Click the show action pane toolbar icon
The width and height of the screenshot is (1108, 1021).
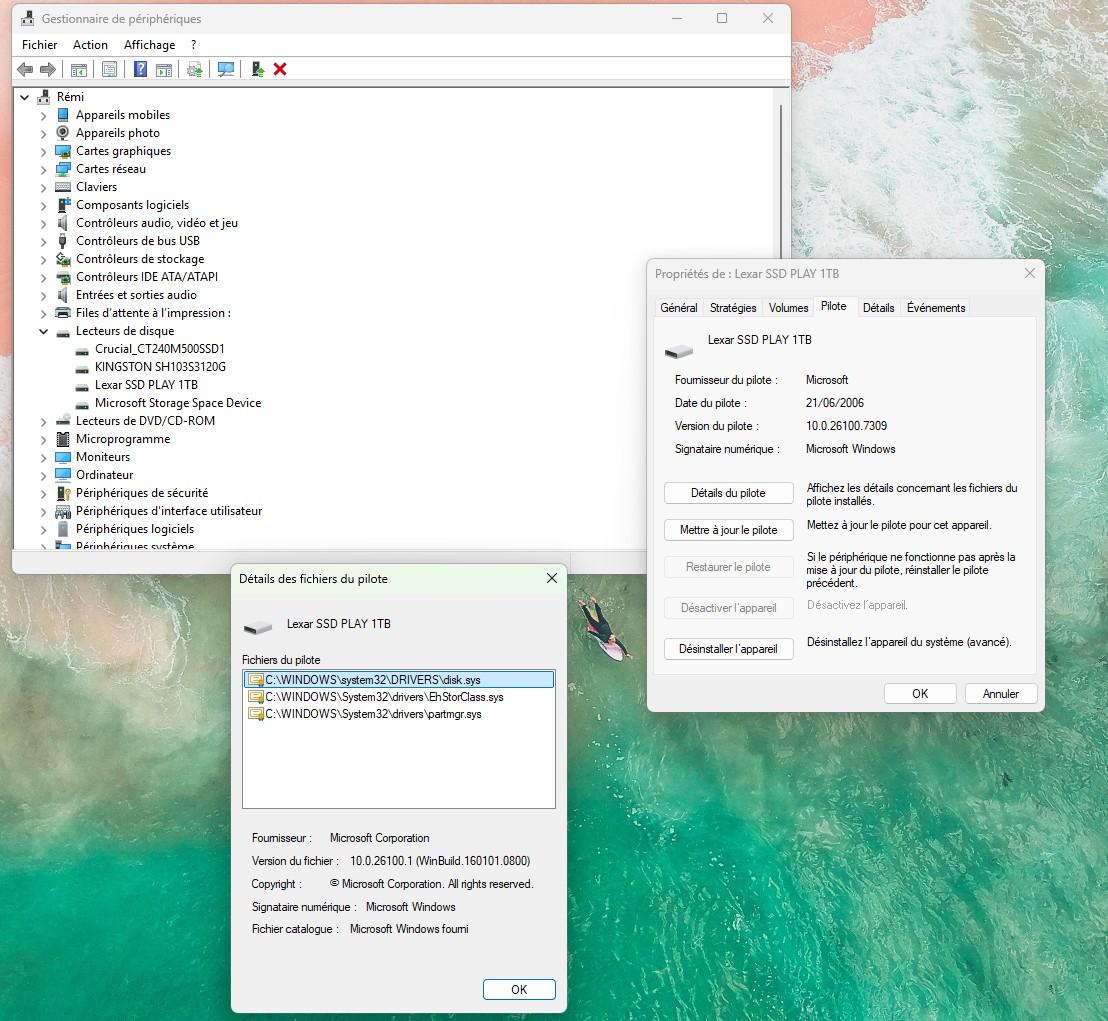(x=163, y=69)
